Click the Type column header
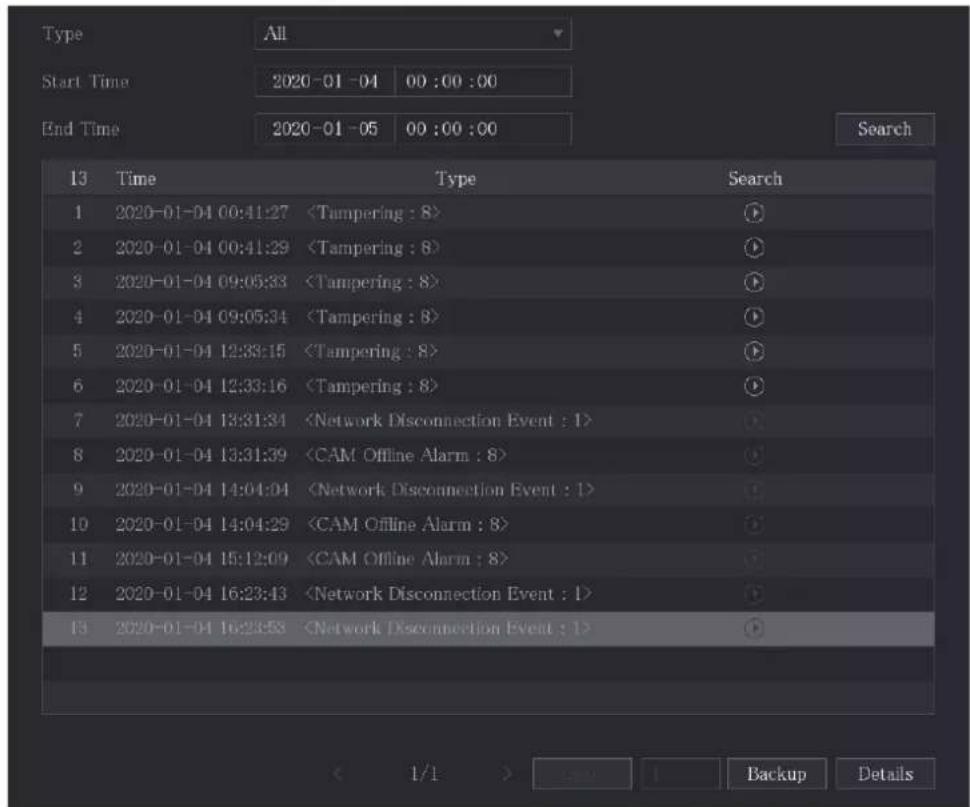The height and width of the screenshot is (807, 970). [456, 179]
